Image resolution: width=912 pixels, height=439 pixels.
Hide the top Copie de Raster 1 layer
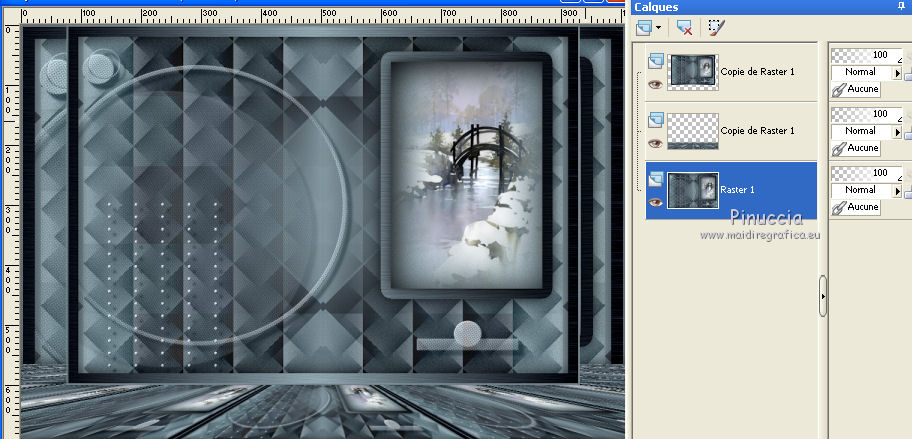(x=656, y=84)
